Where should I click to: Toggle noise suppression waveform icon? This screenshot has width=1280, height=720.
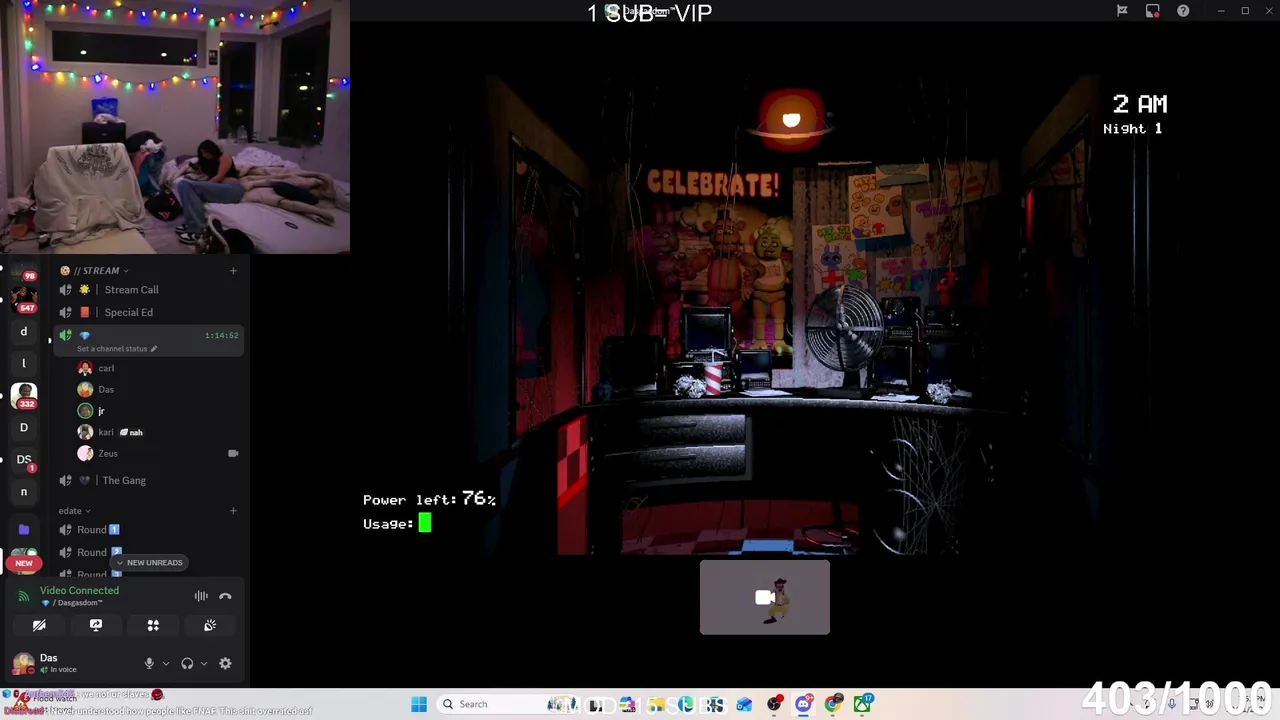point(201,596)
